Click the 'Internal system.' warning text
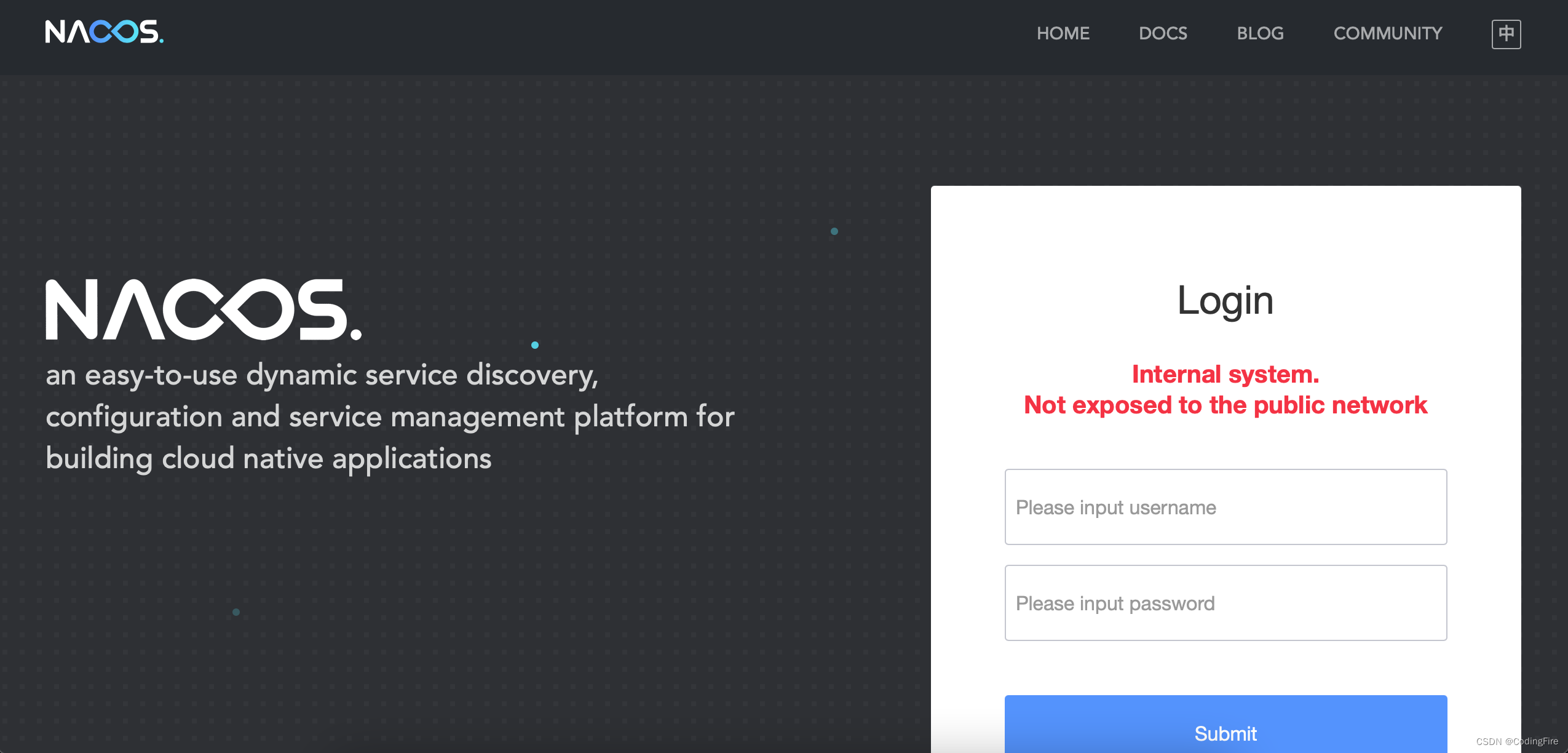Image resolution: width=1568 pixels, height=753 pixels. click(1225, 374)
